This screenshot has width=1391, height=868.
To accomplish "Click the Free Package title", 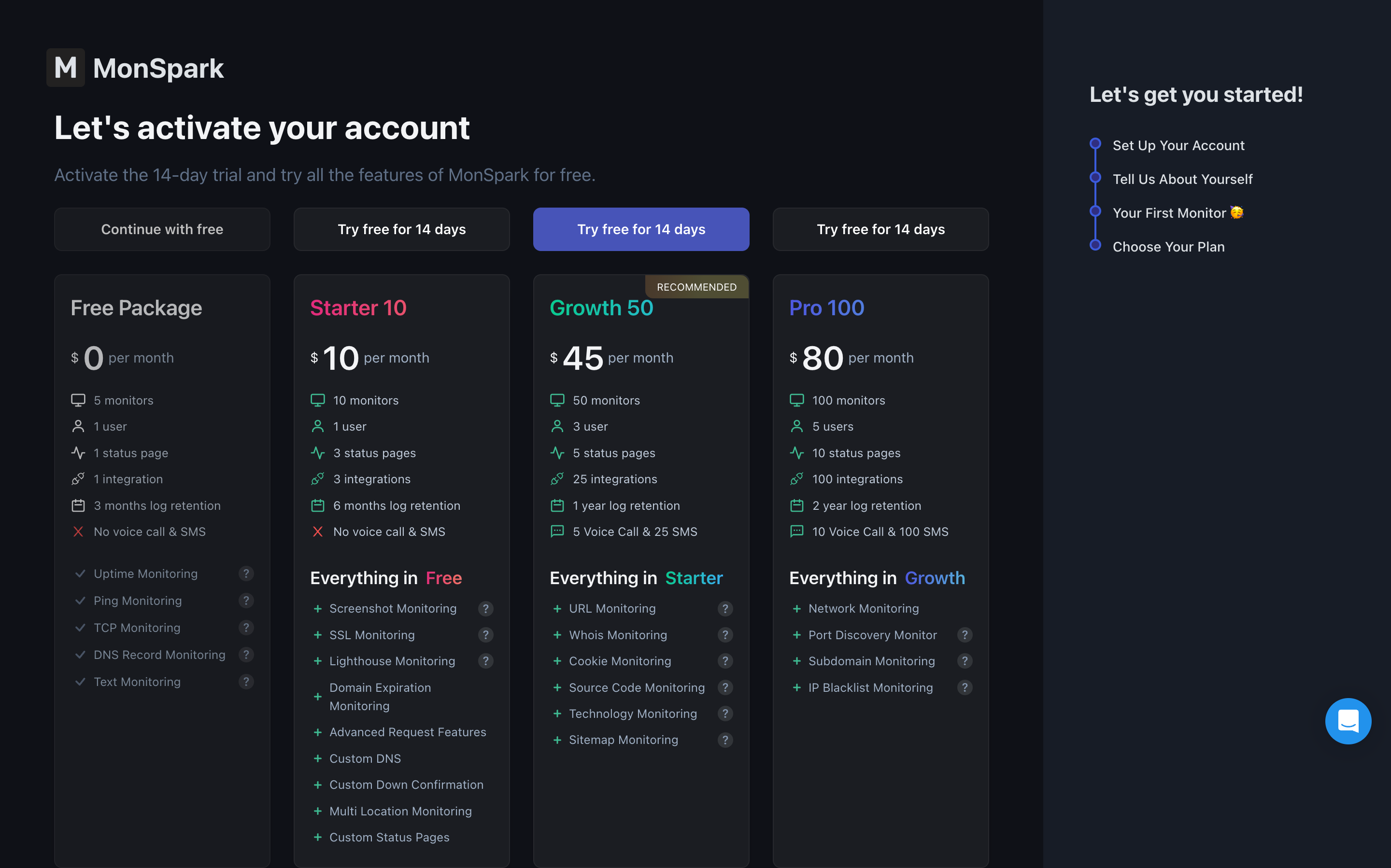I will click(136, 308).
